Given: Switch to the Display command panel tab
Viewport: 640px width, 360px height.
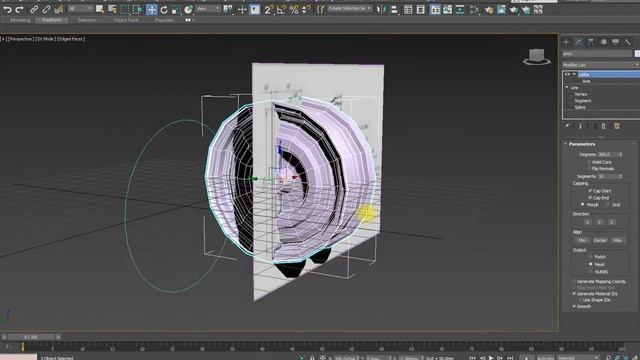Looking at the screenshot, I should pos(616,42).
